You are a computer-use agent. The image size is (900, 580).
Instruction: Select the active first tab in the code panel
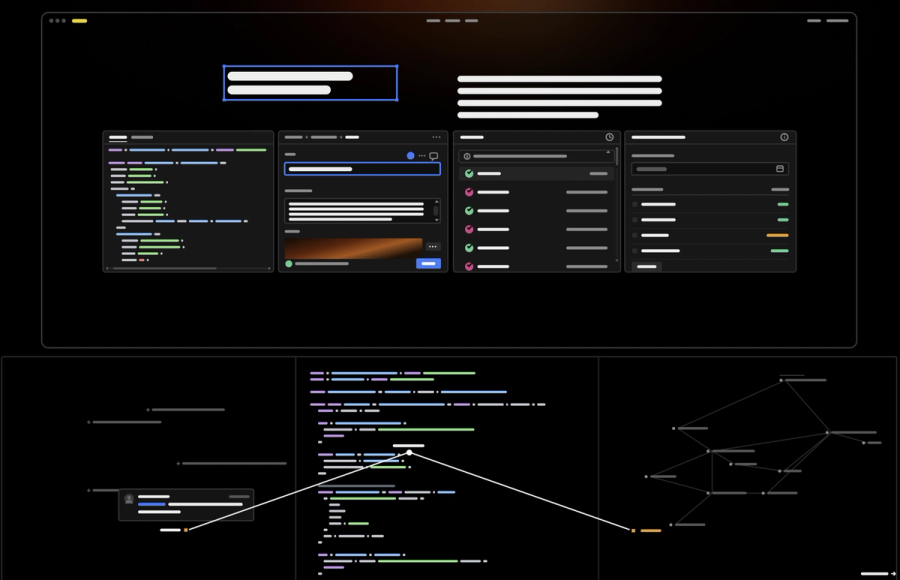point(118,138)
